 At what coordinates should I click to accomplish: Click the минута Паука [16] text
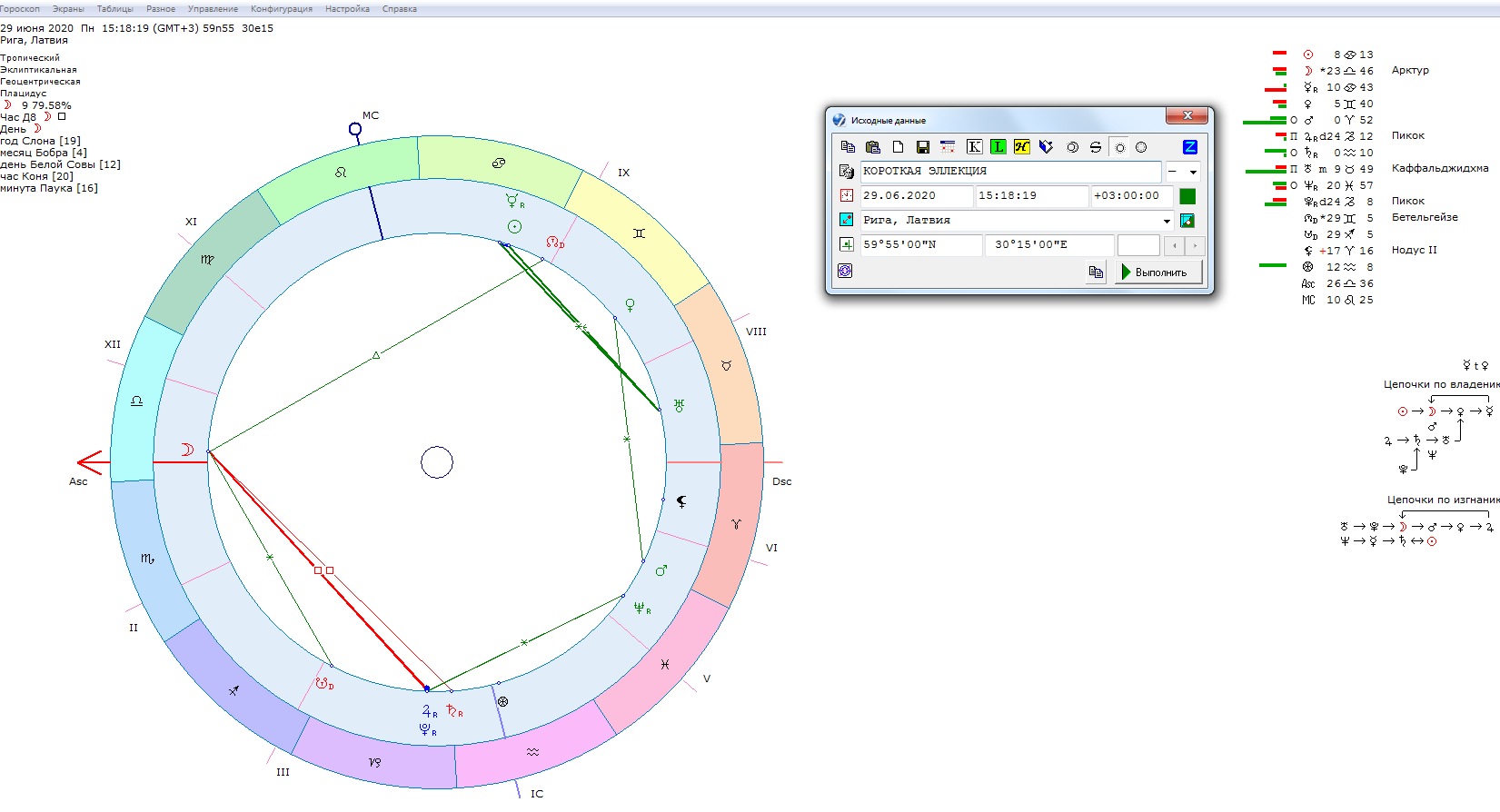point(49,188)
